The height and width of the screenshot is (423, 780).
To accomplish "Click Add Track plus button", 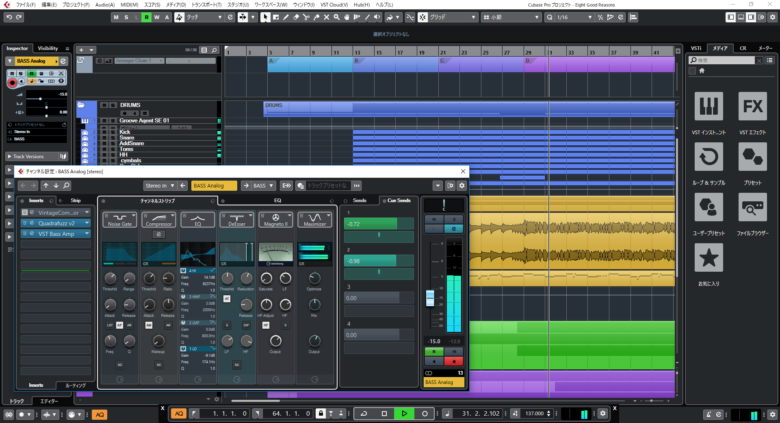I will coord(81,50).
